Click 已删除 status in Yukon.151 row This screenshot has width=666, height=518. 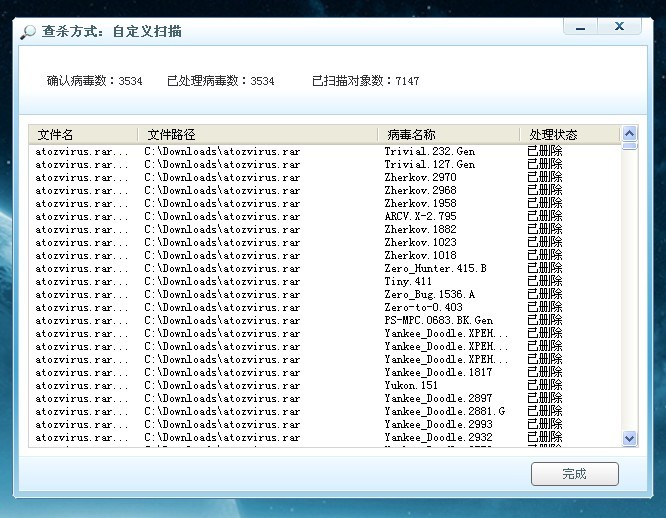545,385
